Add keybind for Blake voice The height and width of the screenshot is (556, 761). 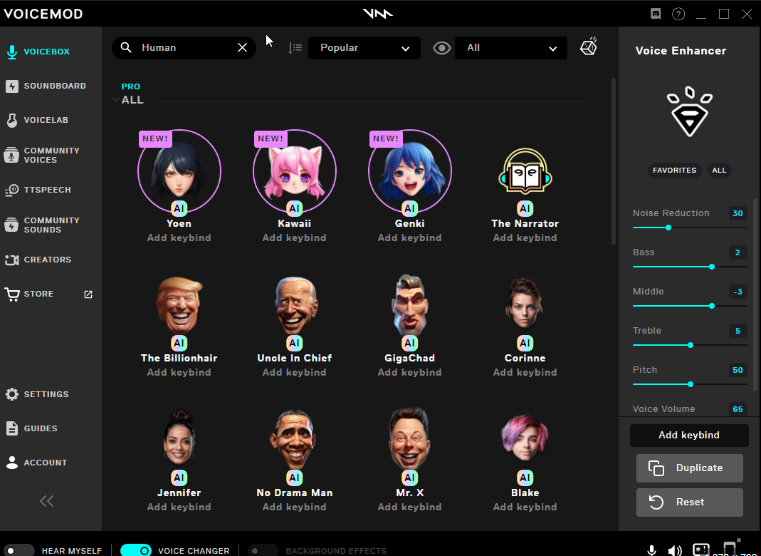(525, 507)
